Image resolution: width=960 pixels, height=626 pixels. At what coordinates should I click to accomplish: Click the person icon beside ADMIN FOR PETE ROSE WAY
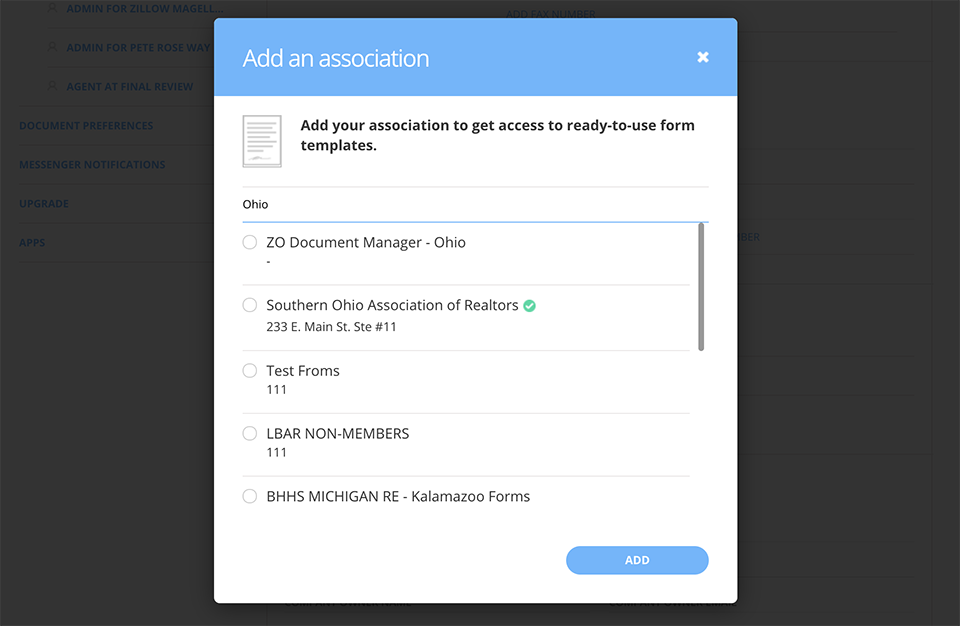(52, 47)
